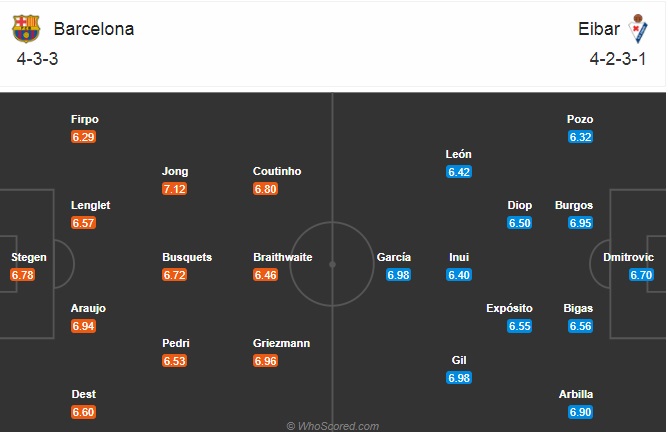Select Eibar player Expósito
The height and width of the screenshot is (432, 668).
click(510, 308)
